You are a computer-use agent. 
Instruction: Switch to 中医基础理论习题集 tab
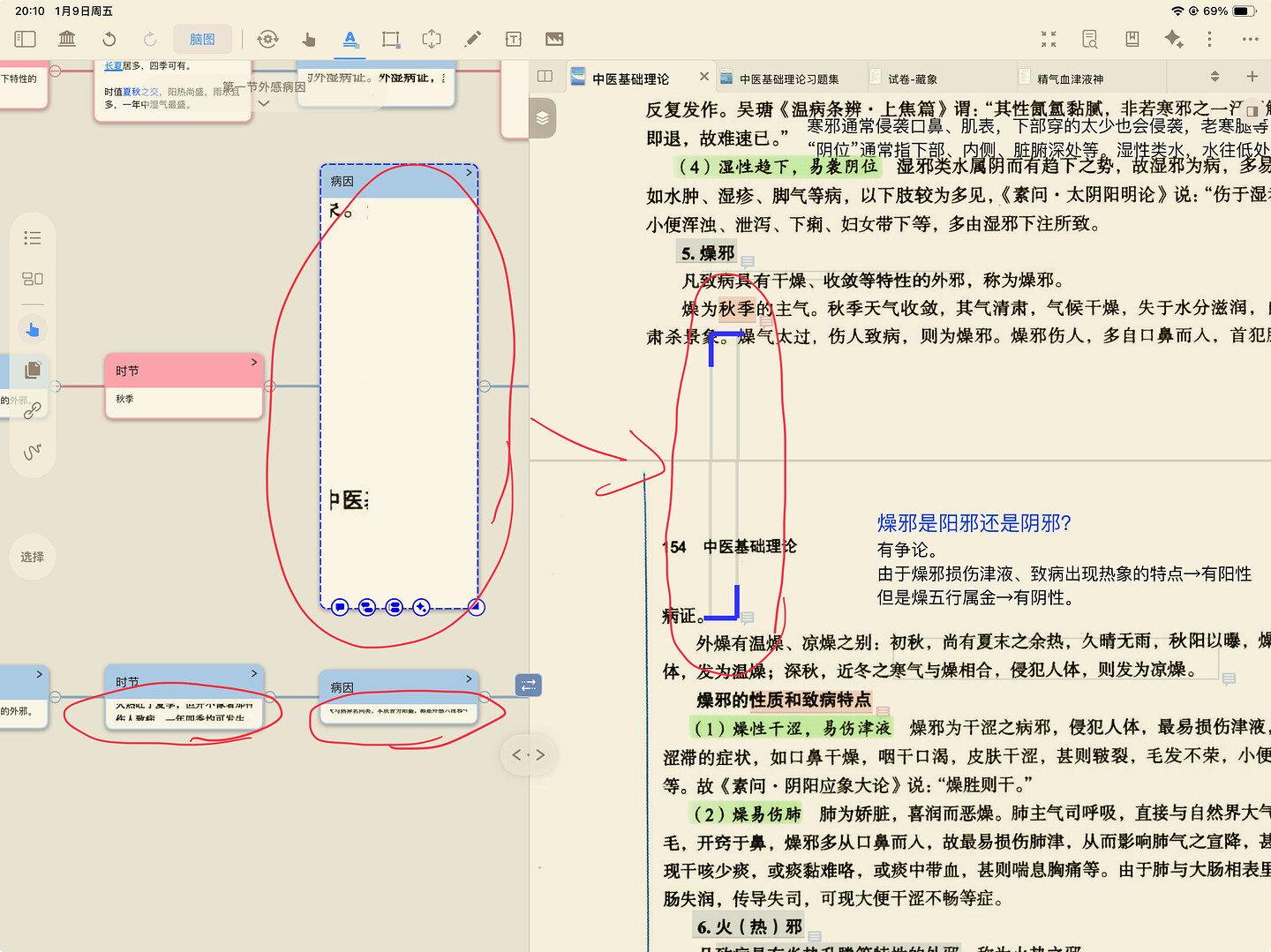[788, 79]
